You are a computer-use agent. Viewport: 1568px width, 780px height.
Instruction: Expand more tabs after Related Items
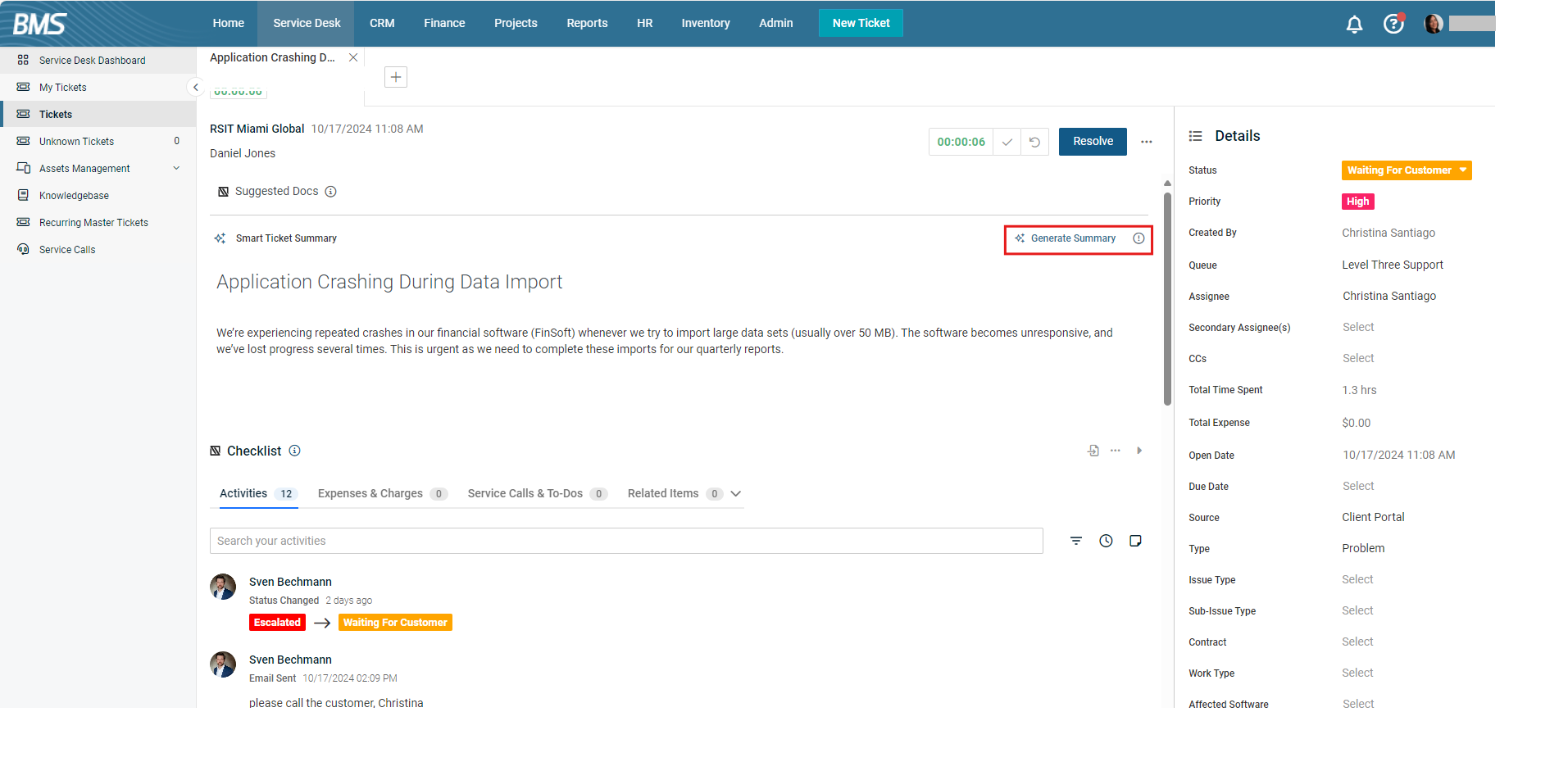735,494
